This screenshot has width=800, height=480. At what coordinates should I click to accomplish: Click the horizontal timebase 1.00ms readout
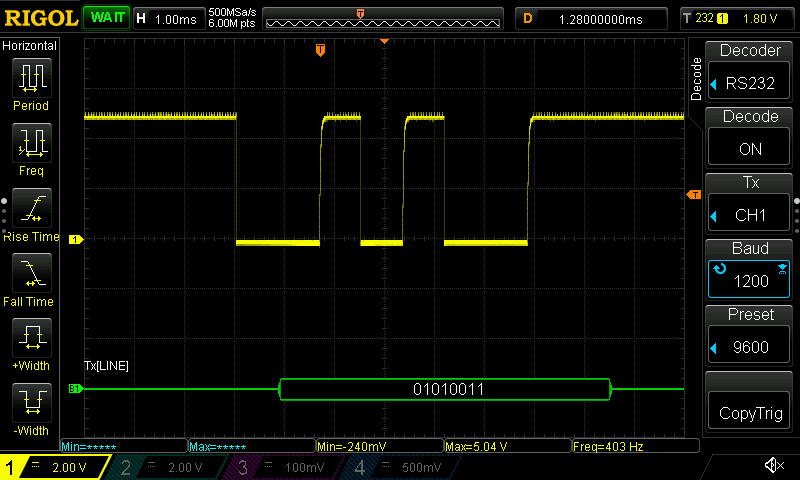tap(169, 19)
